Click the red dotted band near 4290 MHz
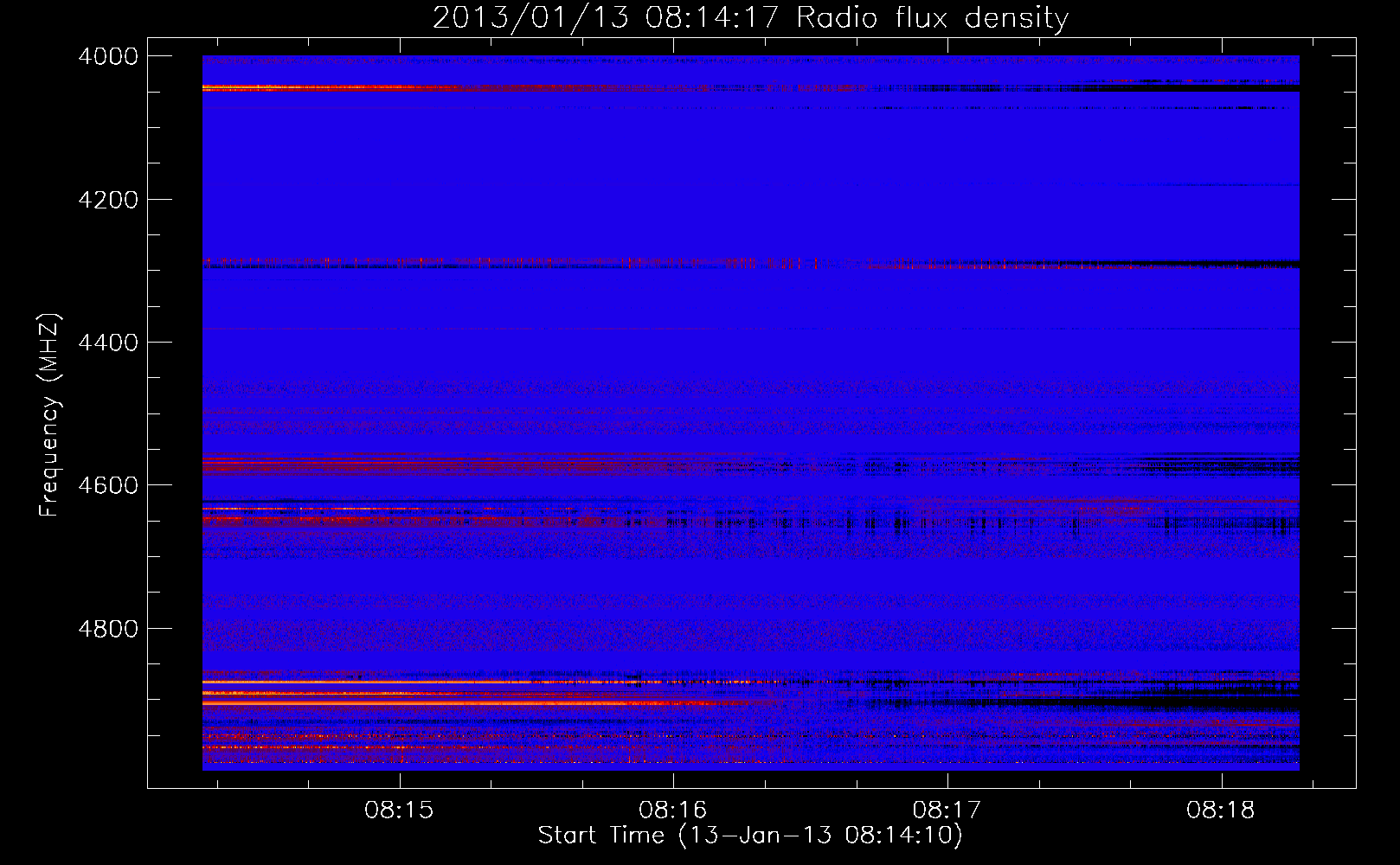This screenshot has width=1400, height=865. click(x=433, y=261)
